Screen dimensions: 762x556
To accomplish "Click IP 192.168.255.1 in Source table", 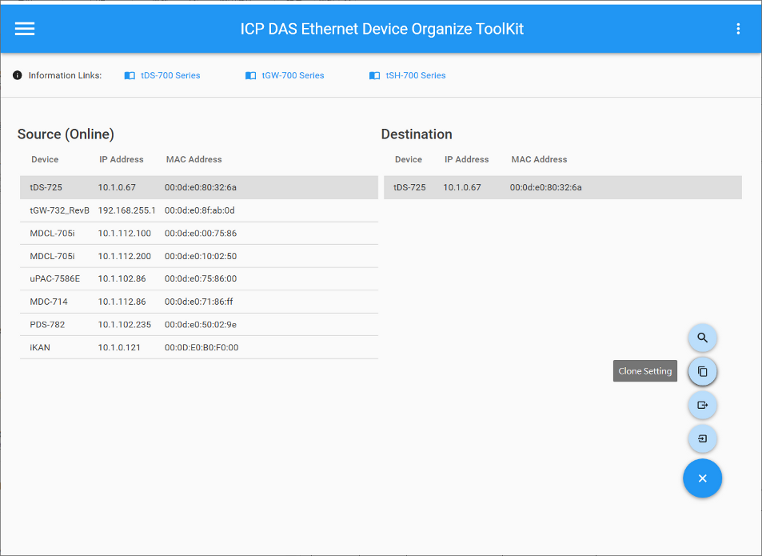I will (x=127, y=210).
